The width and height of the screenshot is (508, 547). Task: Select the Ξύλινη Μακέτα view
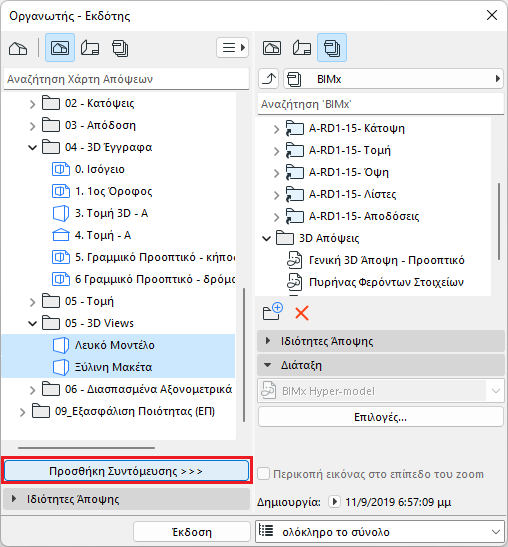pos(118,367)
